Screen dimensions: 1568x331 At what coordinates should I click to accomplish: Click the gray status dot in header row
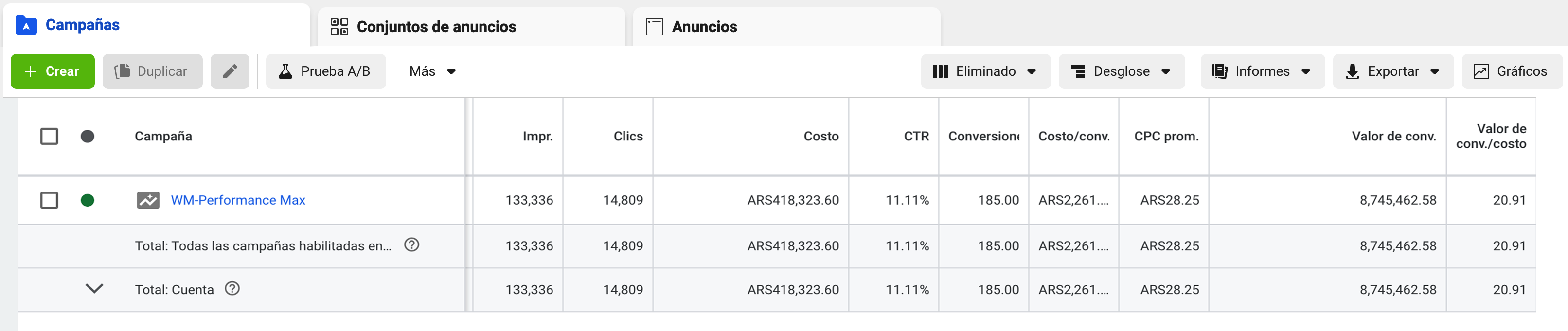[x=88, y=136]
